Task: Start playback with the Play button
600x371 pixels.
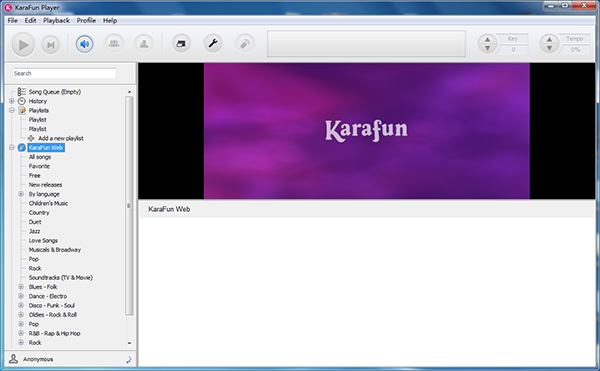Action: [23, 45]
